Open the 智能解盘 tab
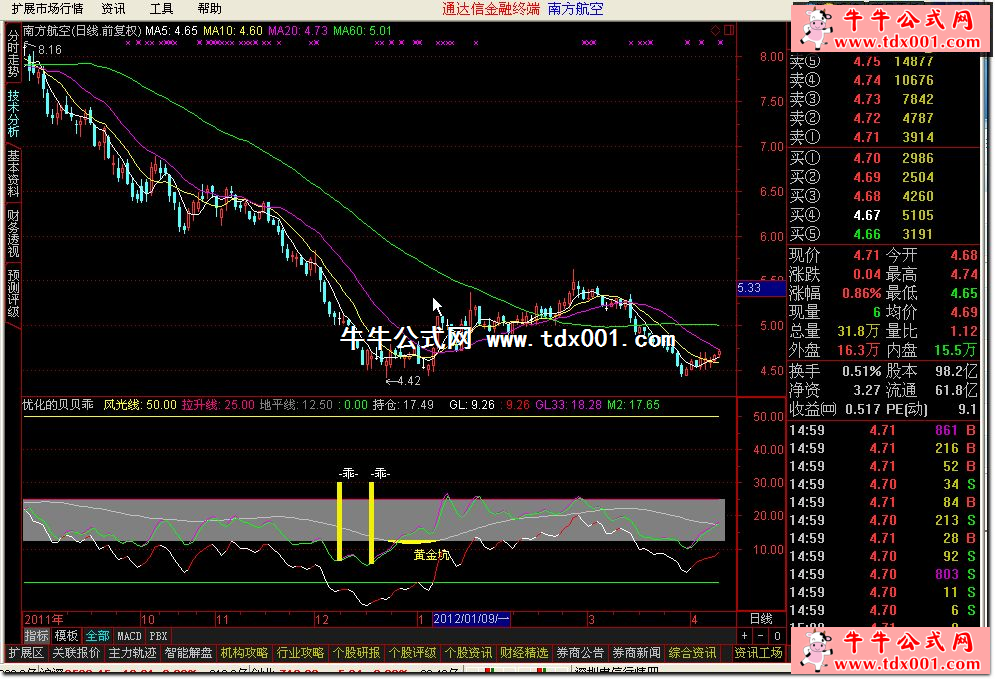 188,652
